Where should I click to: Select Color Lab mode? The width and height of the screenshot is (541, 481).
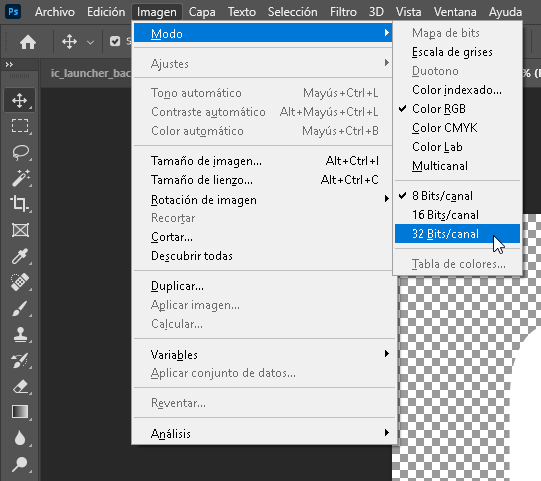[x=457, y=147]
